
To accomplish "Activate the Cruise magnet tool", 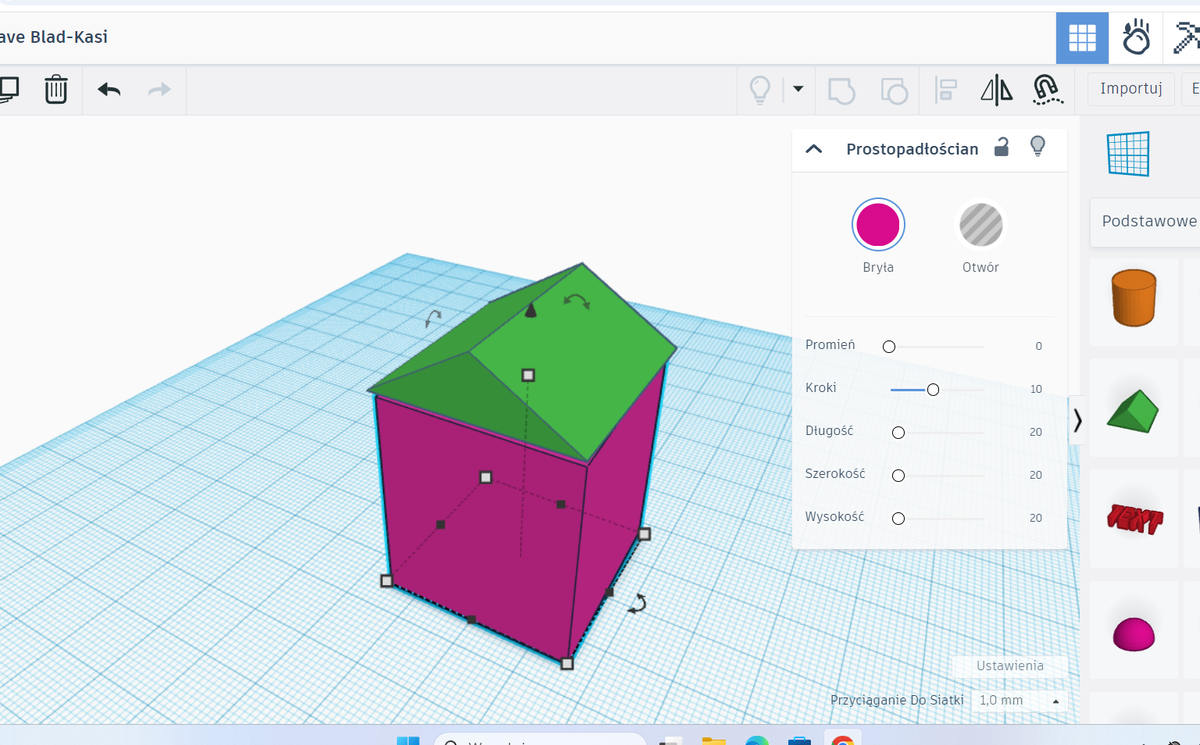I will coord(1046,90).
